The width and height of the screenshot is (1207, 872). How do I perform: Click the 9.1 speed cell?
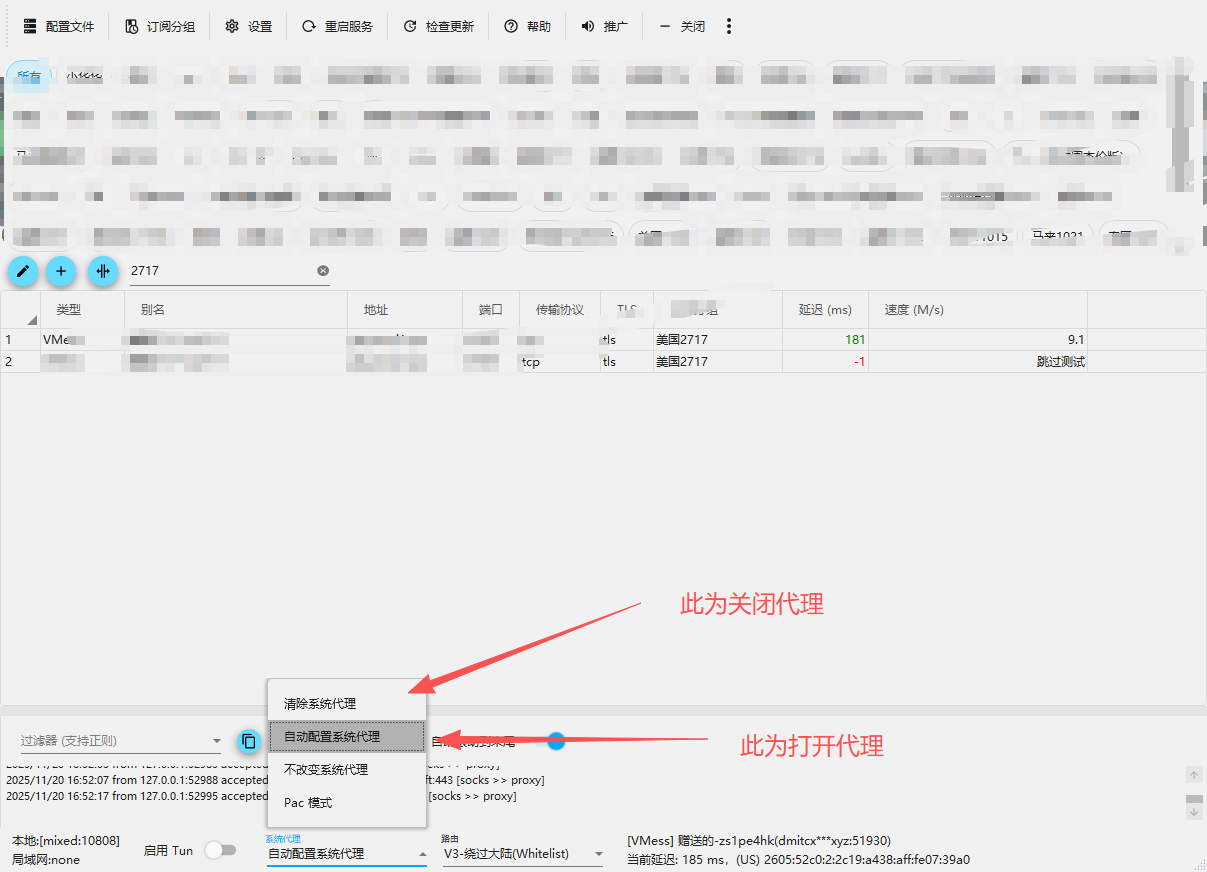point(977,340)
